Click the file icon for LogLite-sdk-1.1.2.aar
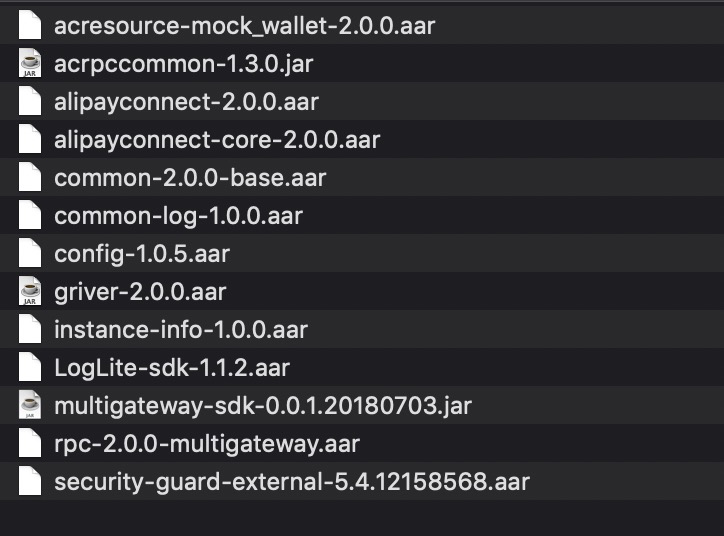724x536 pixels. click(30, 367)
